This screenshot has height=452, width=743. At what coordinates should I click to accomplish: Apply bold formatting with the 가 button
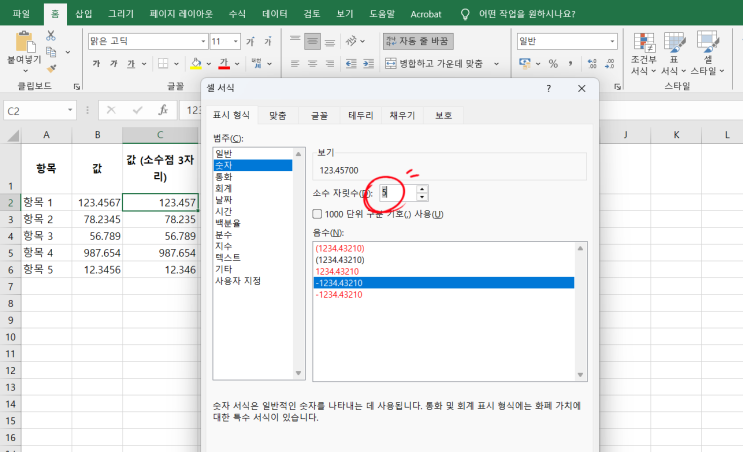(x=97, y=63)
